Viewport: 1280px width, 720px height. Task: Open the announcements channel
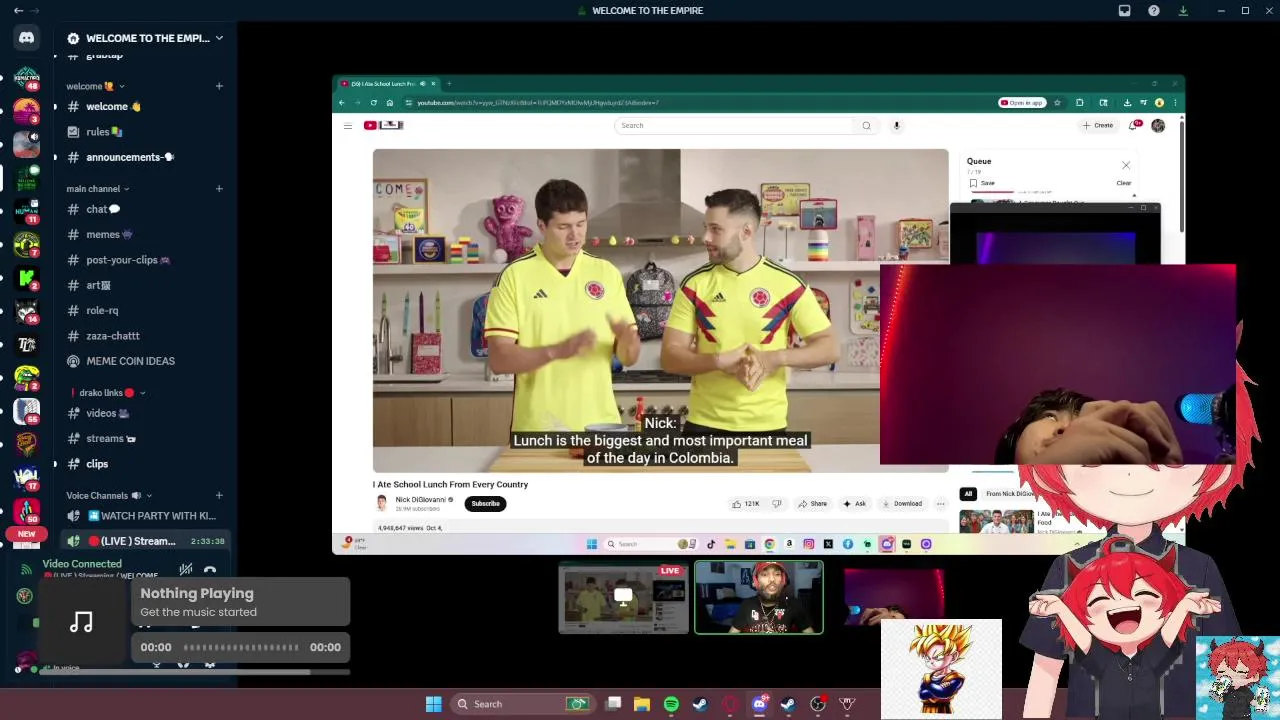point(144,157)
